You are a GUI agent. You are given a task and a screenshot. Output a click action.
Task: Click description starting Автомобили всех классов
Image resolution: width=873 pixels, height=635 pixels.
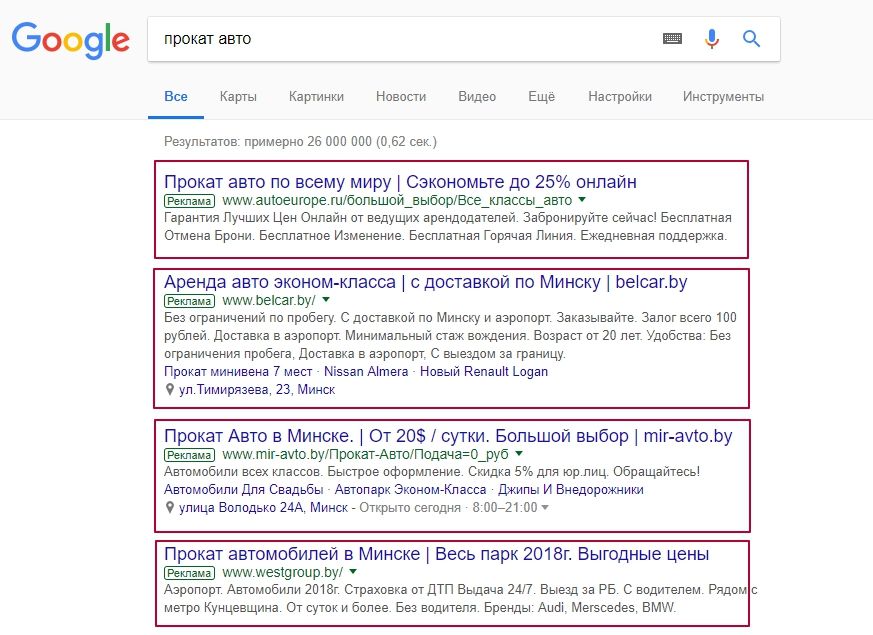[x=432, y=471]
